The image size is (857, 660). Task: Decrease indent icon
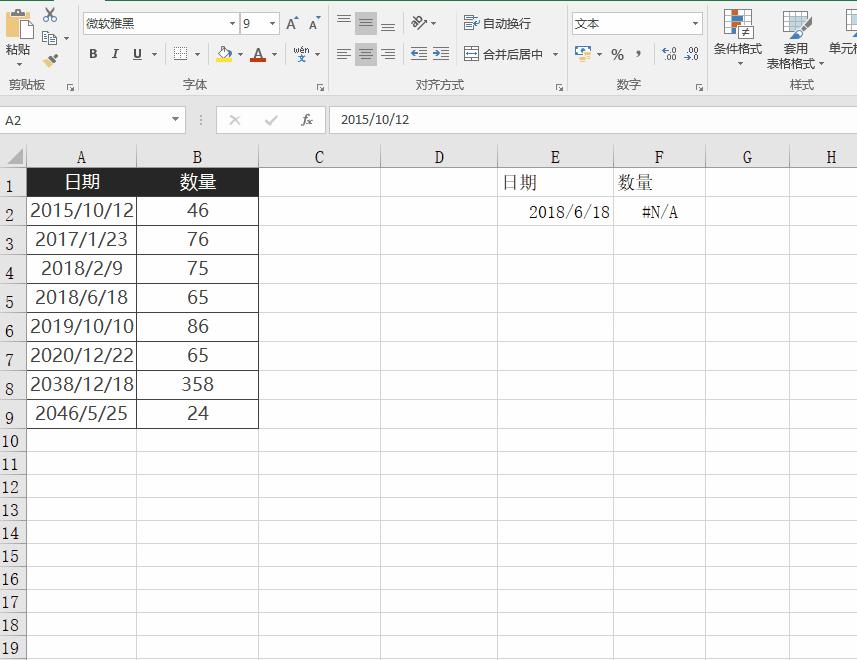419,54
